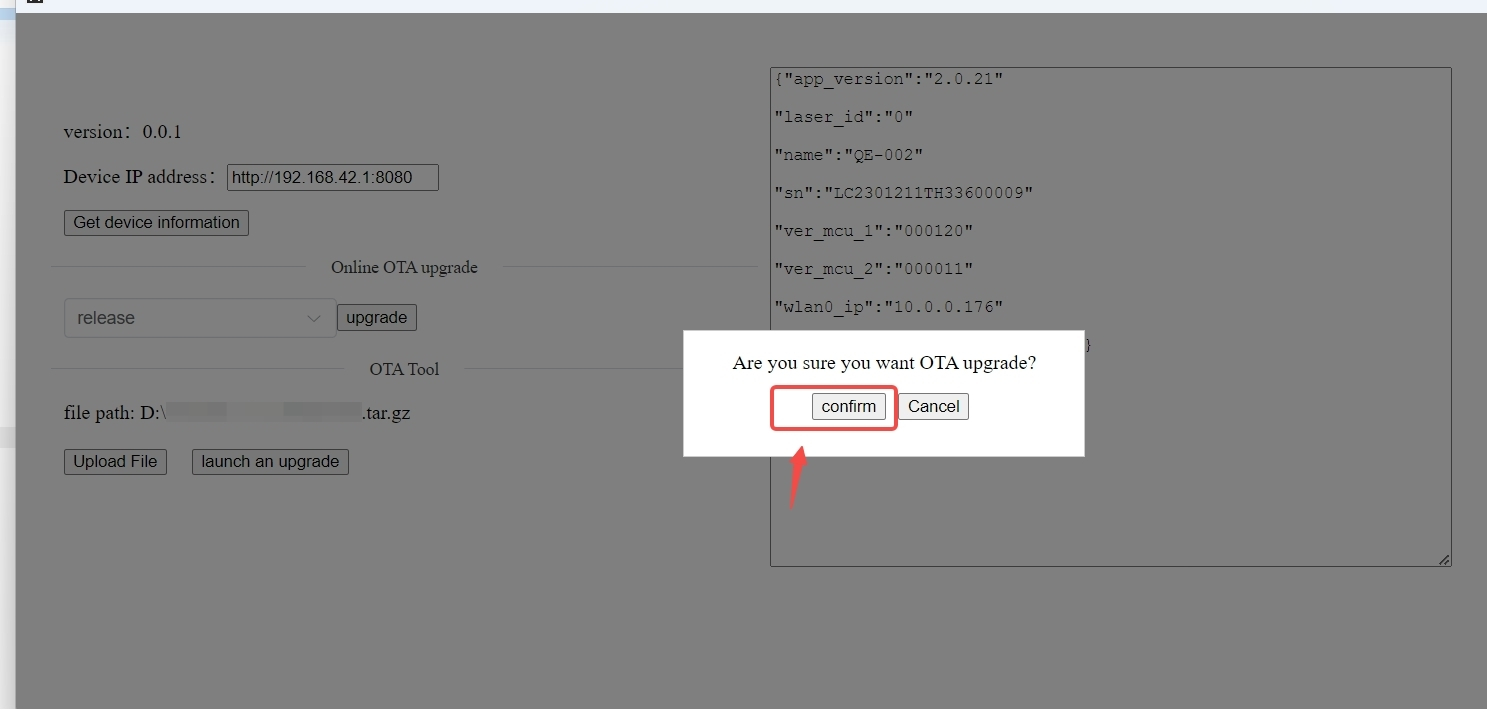Focus the Device IP address field
This screenshot has height=709, width=1487.
point(332,178)
